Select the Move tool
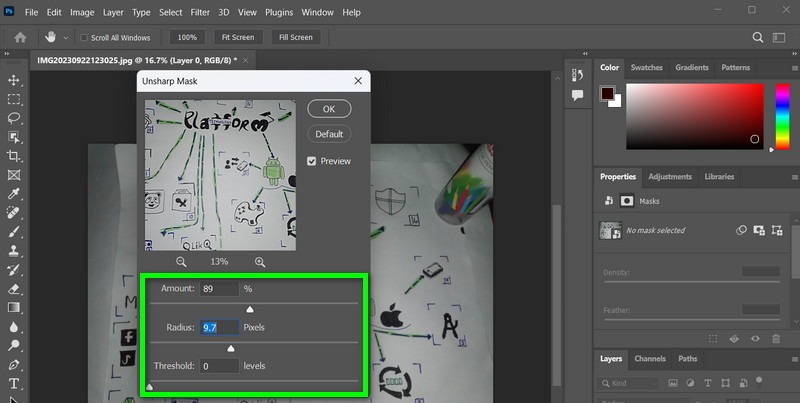 pos(14,80)
